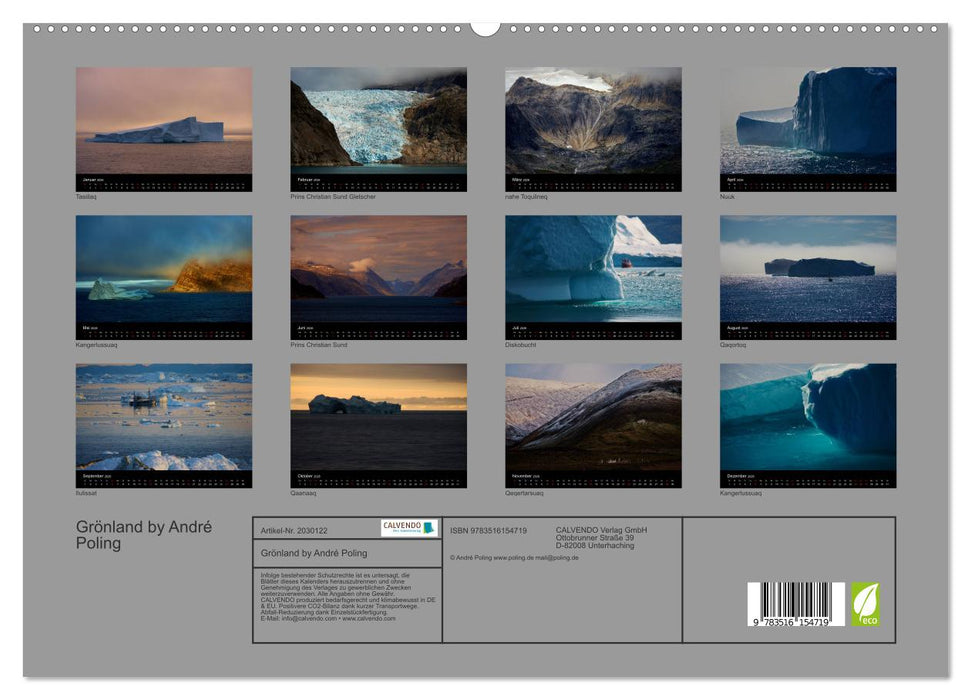Click the www.calvendo.com link
The image size is (971, 700).
pyautogui.click(x=370, y=618)
